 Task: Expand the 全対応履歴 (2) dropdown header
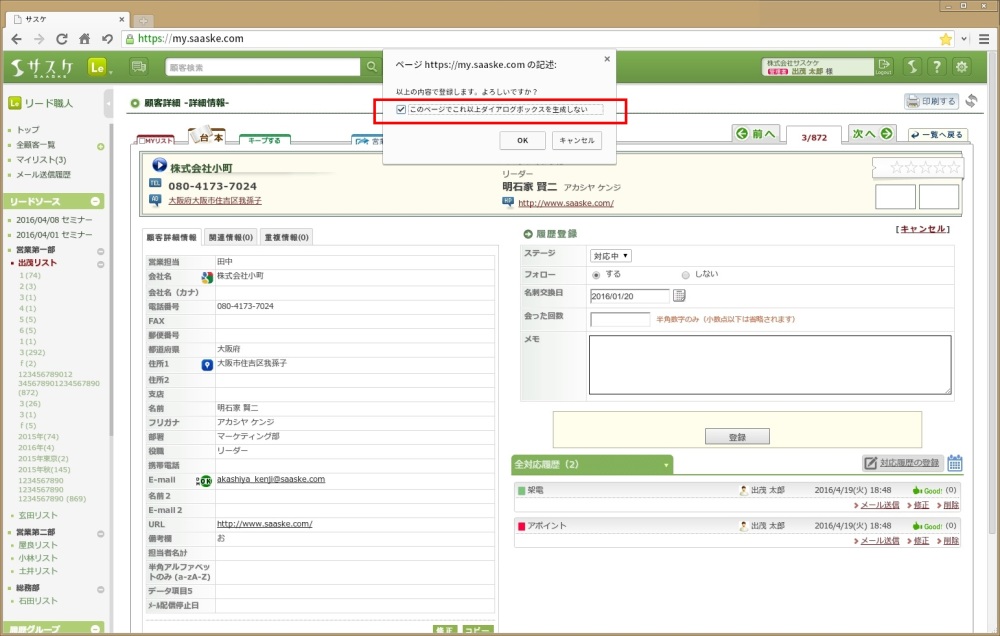[666, 465]
